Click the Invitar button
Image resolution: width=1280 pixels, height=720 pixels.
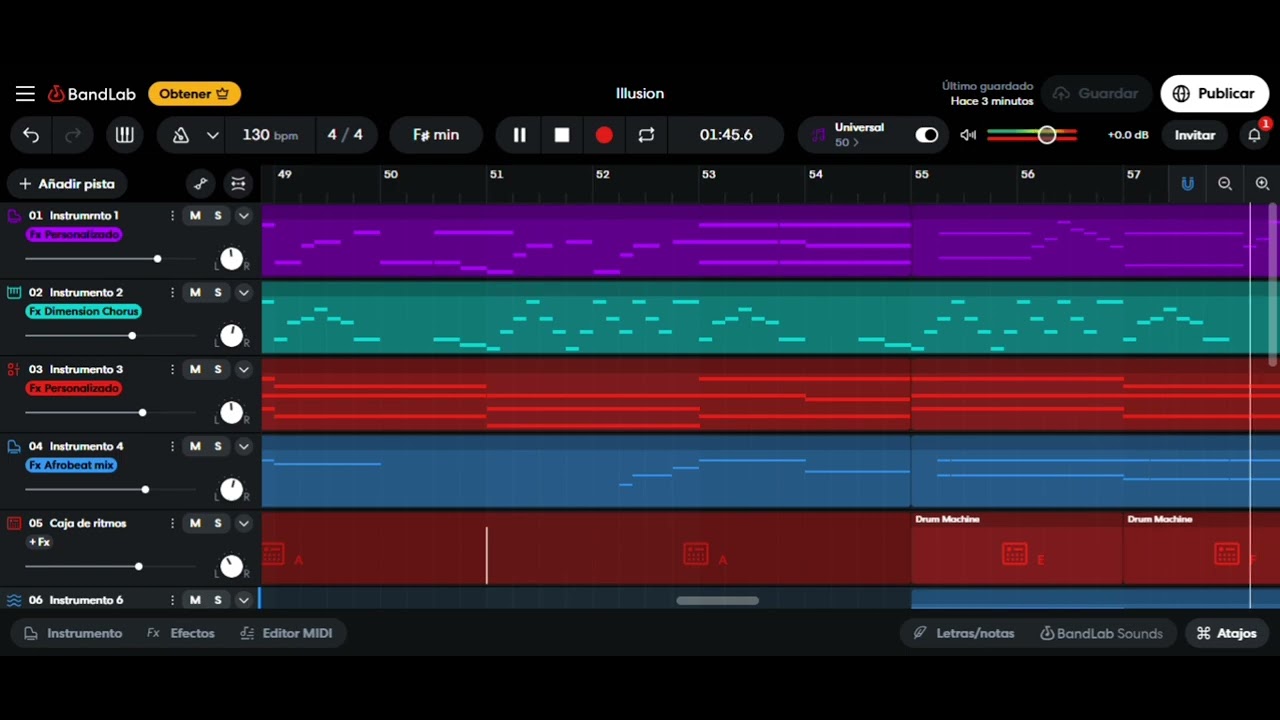(1195, 135)
